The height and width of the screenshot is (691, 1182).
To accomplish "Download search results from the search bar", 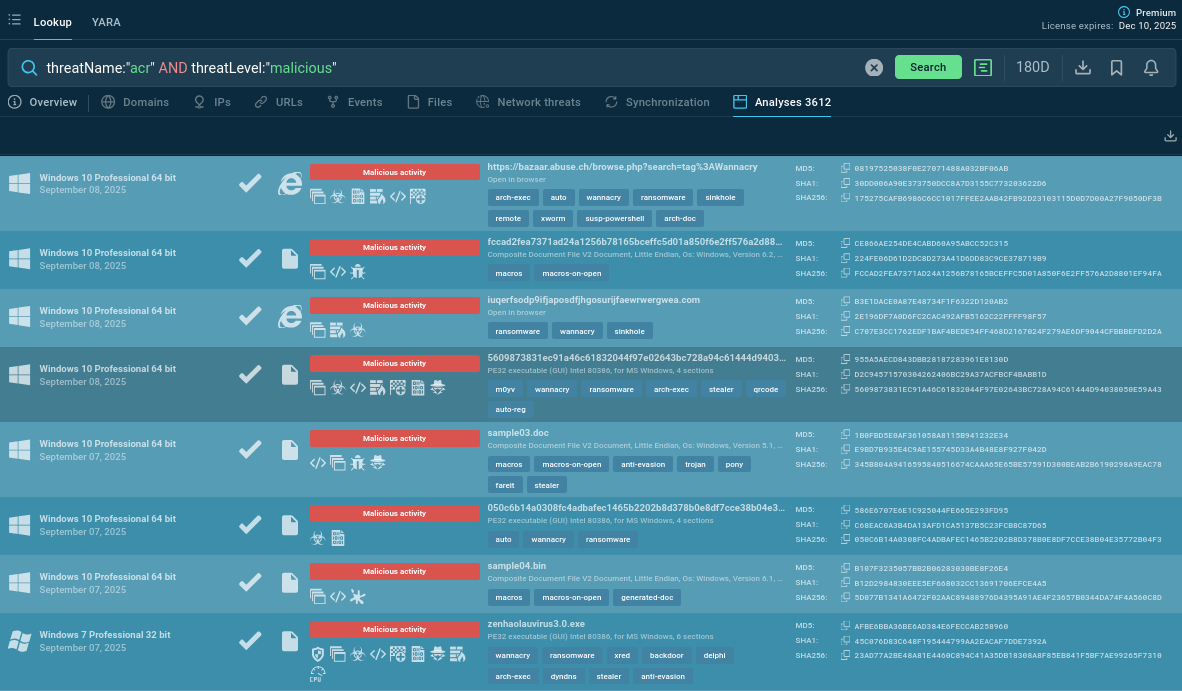I will tap(1082, 67).
